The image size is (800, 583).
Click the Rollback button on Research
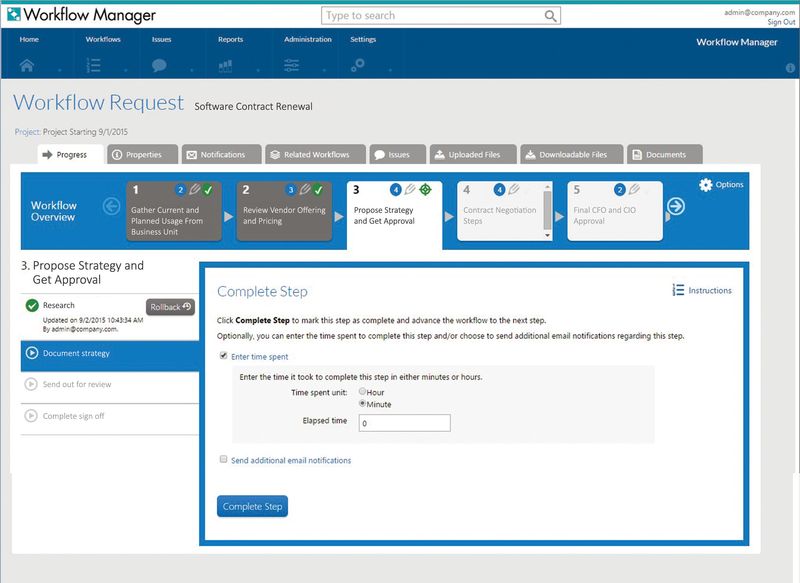tap(170, 307)
